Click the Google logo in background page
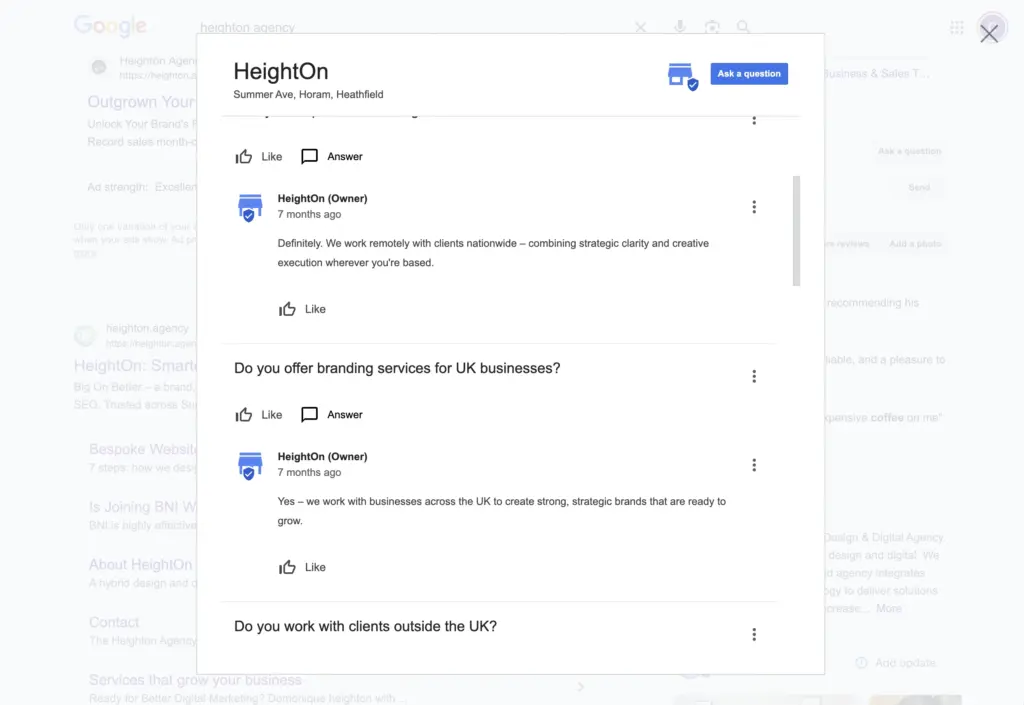The width and height of the screenshot is (1024, 705). [110, 26]
